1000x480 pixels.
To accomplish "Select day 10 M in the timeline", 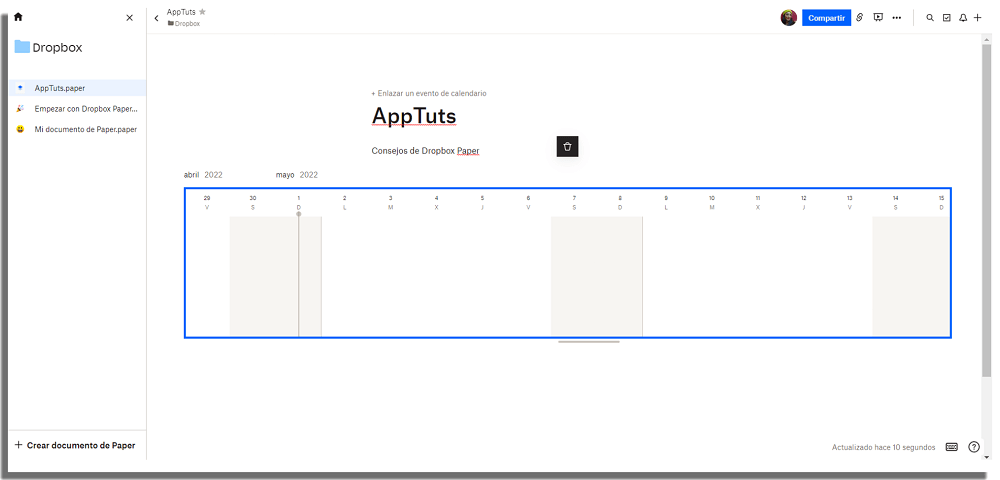I will (x=712, y=203).
